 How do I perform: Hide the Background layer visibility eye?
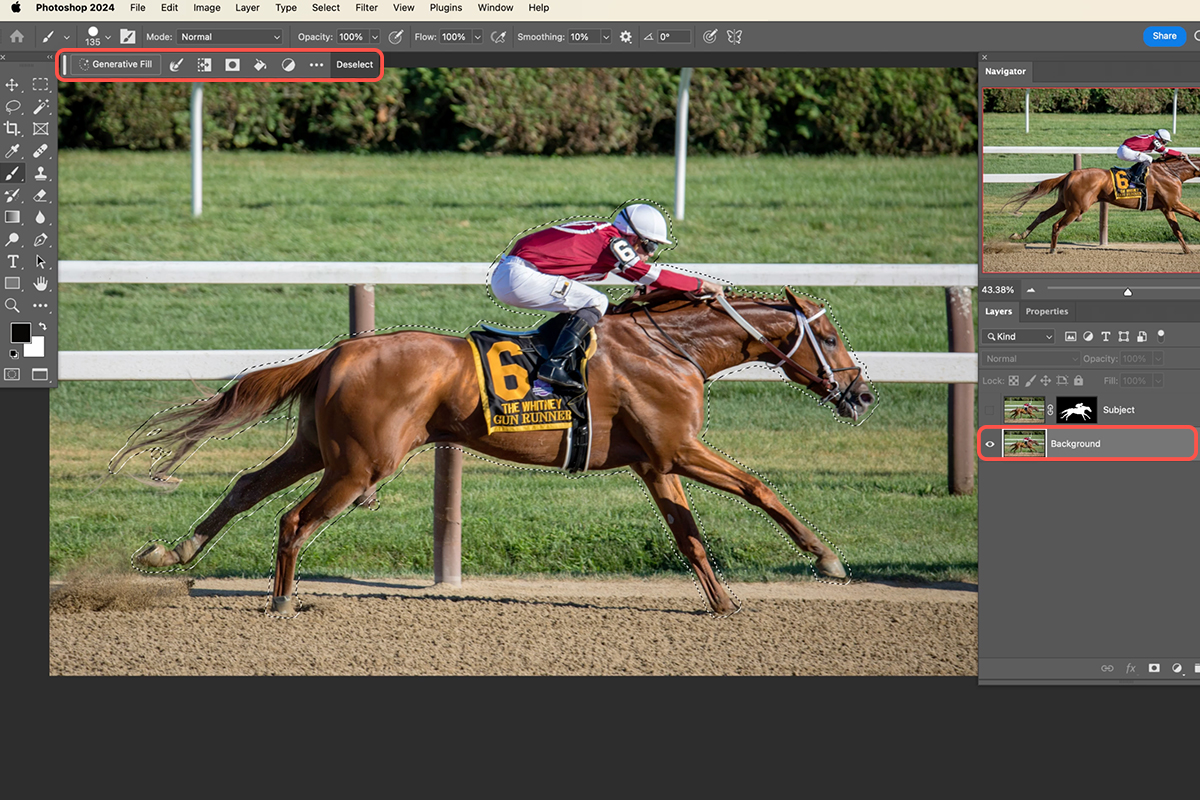pos(990,444)
